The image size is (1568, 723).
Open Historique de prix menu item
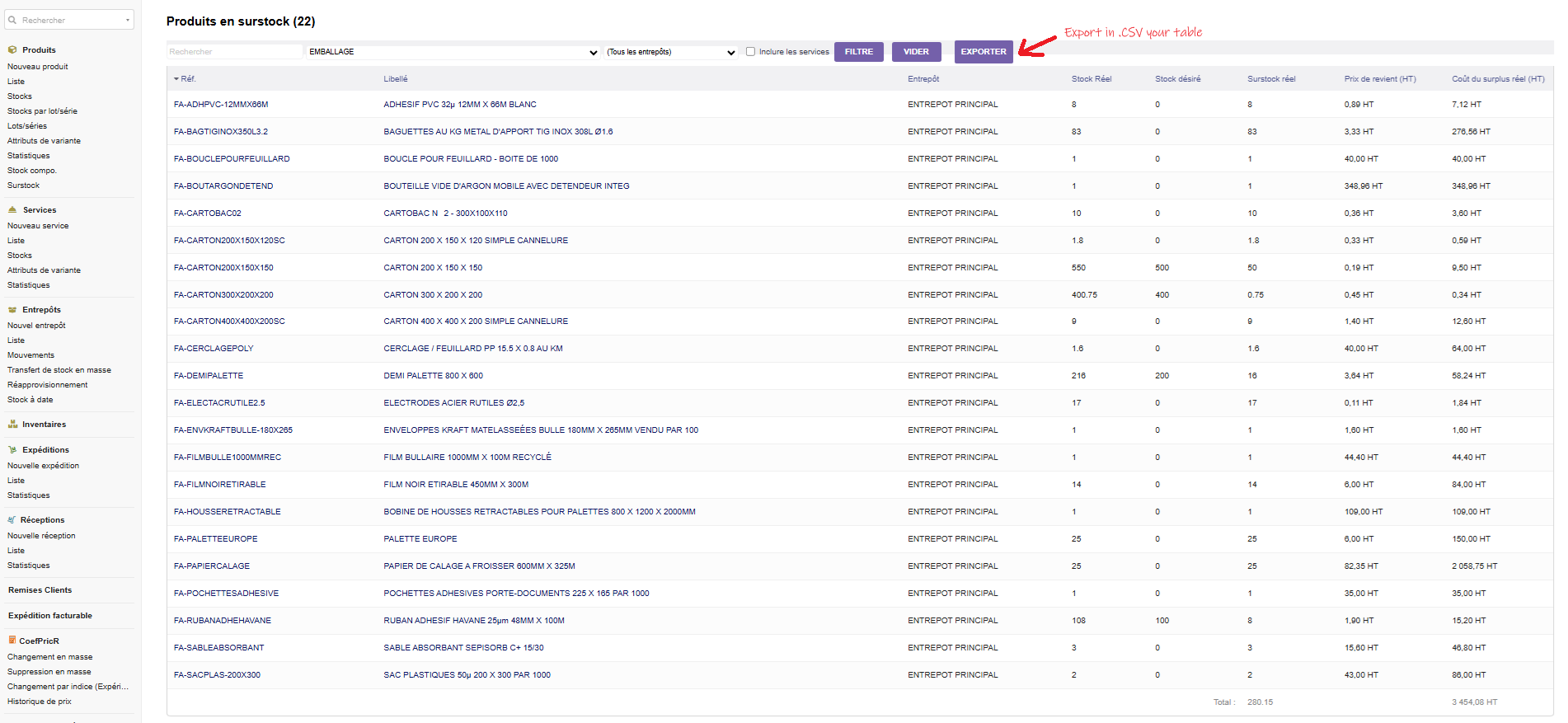(40, 702)
